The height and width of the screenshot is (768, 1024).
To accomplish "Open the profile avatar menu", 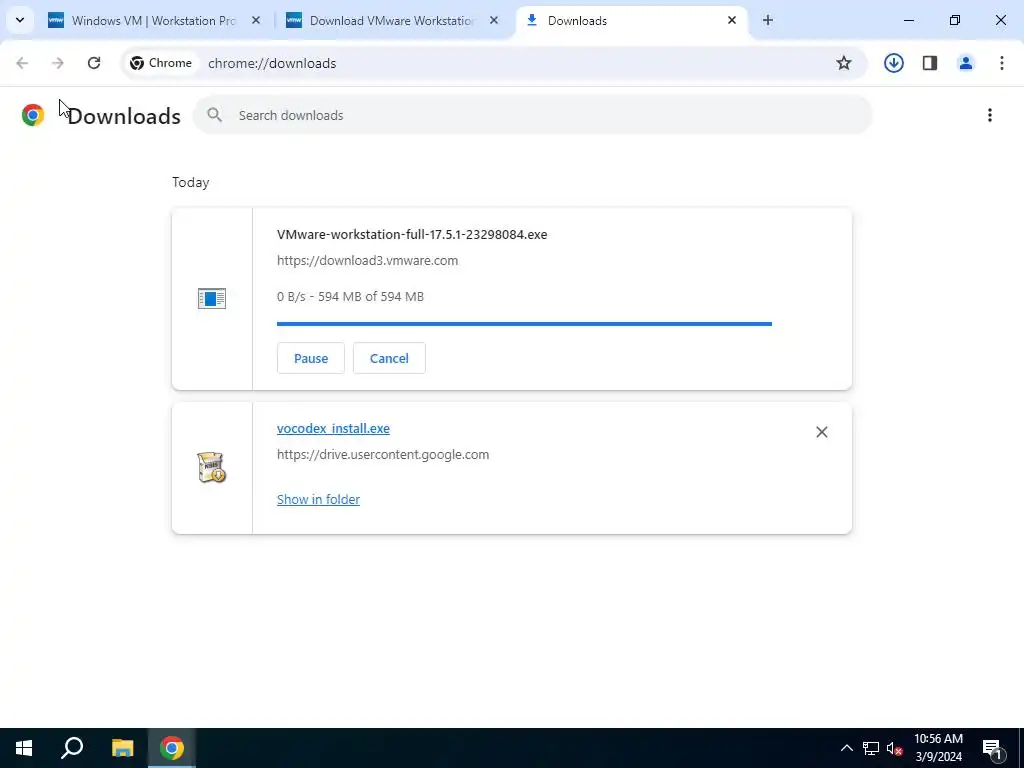I will [965, 63].
